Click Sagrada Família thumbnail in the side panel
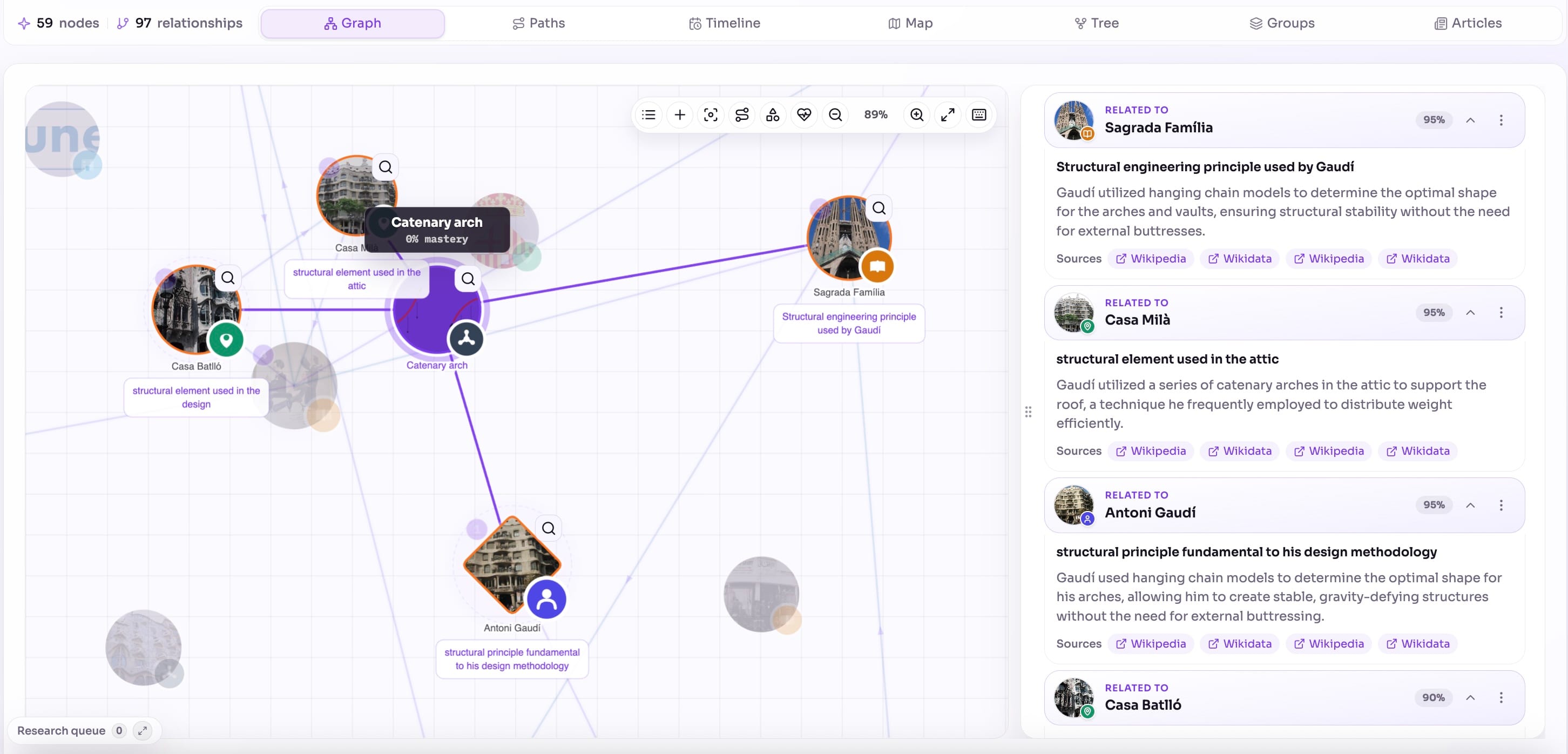 (x=1074, y=120)
